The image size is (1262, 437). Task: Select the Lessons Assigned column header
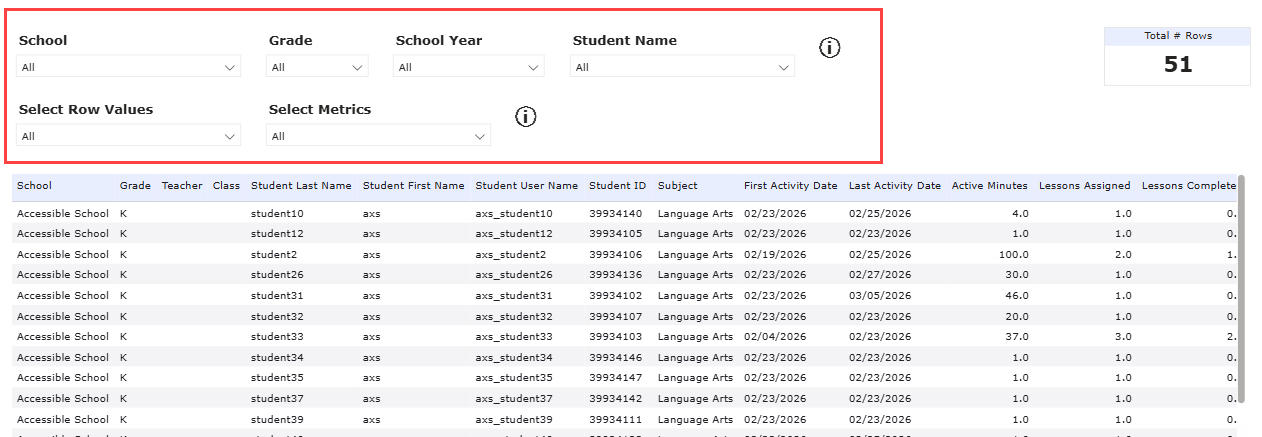1084,186
